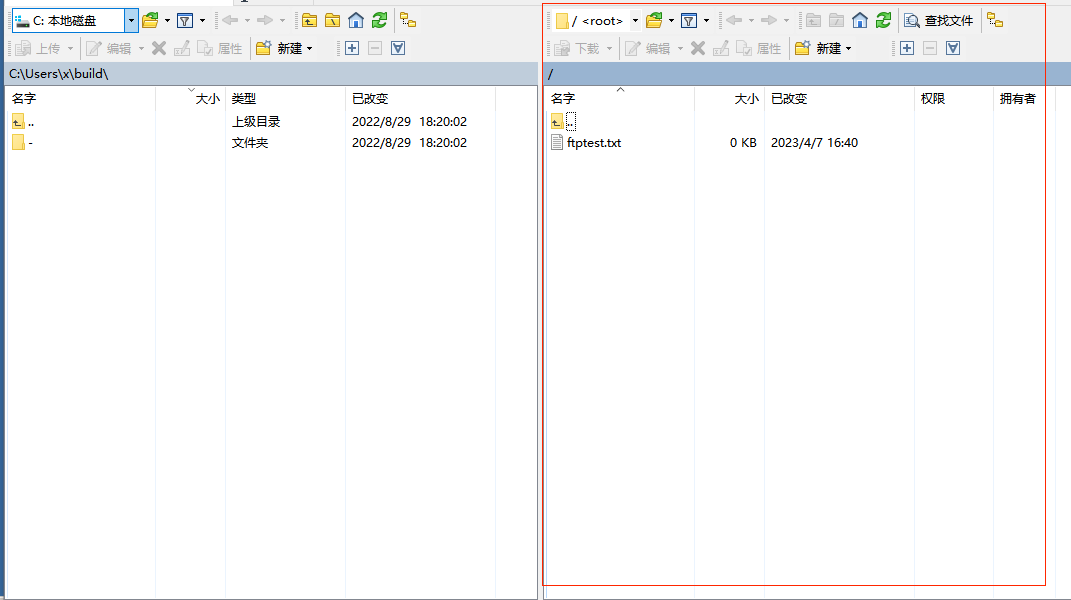
Task: Sort remote files by 权限 column
Action: pos(932,98)
